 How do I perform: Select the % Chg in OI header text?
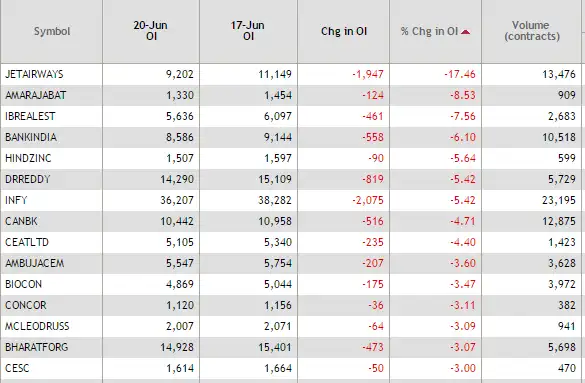pos(429,31)
